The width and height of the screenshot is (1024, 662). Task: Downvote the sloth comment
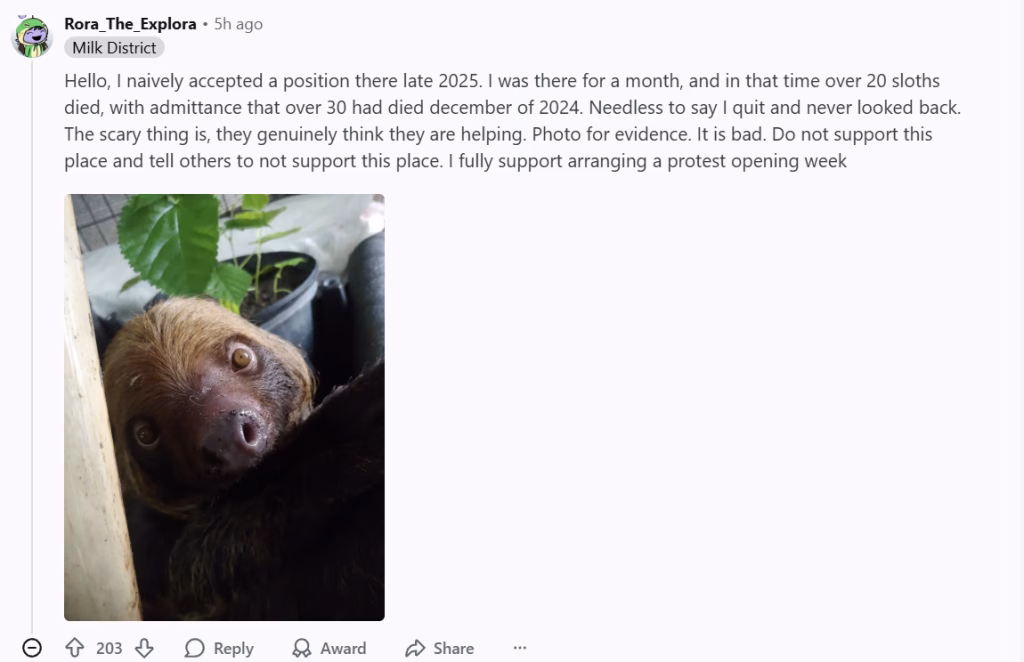point(144,648)
